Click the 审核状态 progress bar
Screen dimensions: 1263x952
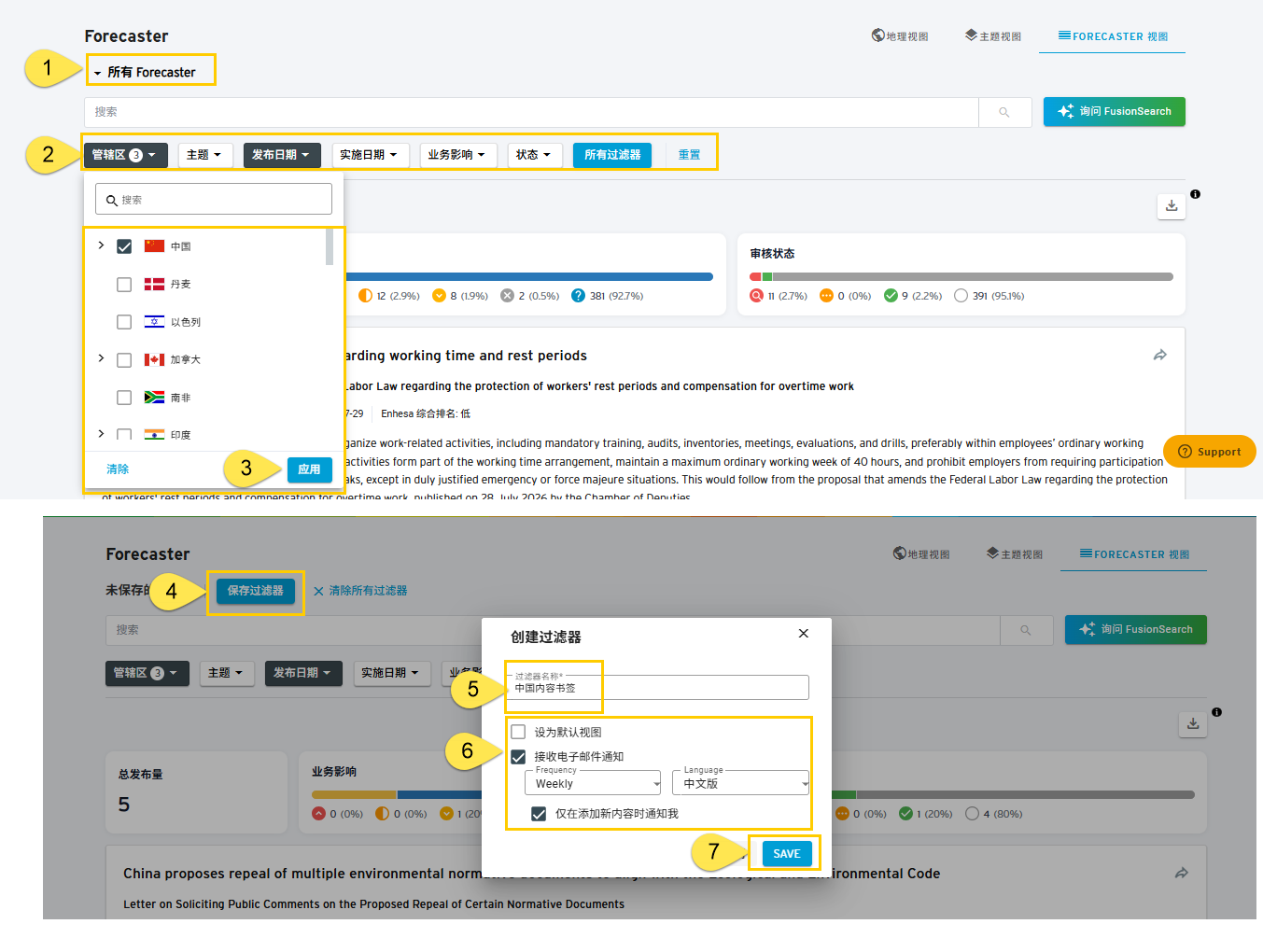pyautogui.click(x=961, y=276)
